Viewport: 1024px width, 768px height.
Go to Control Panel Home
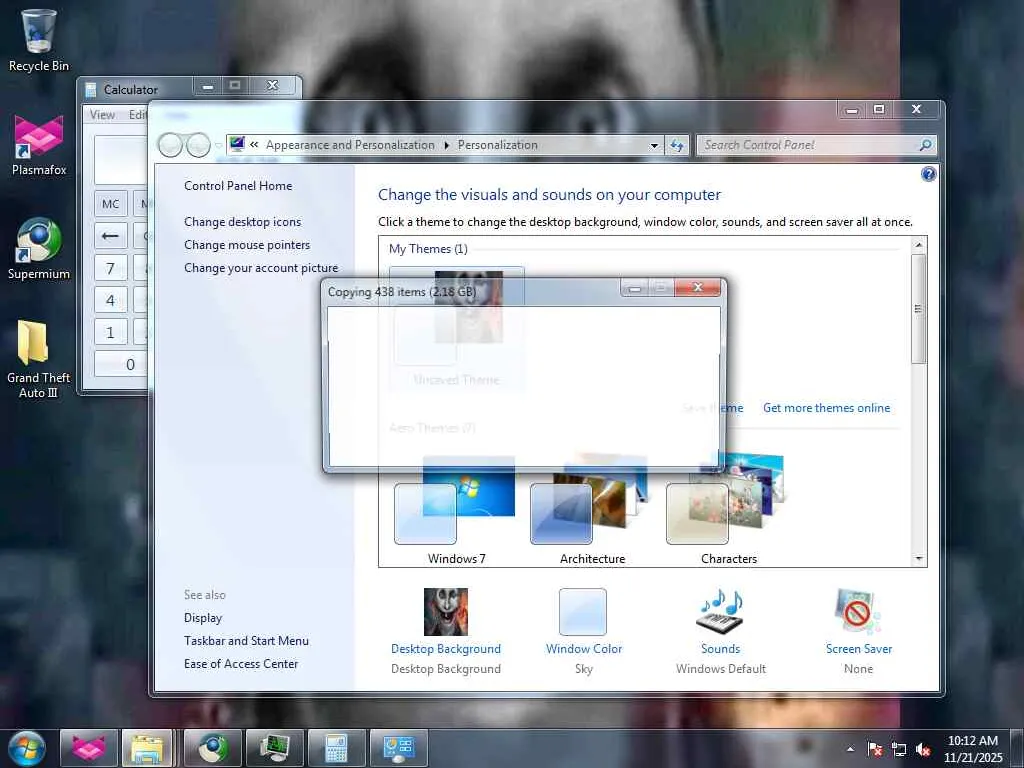click(238, 185)
